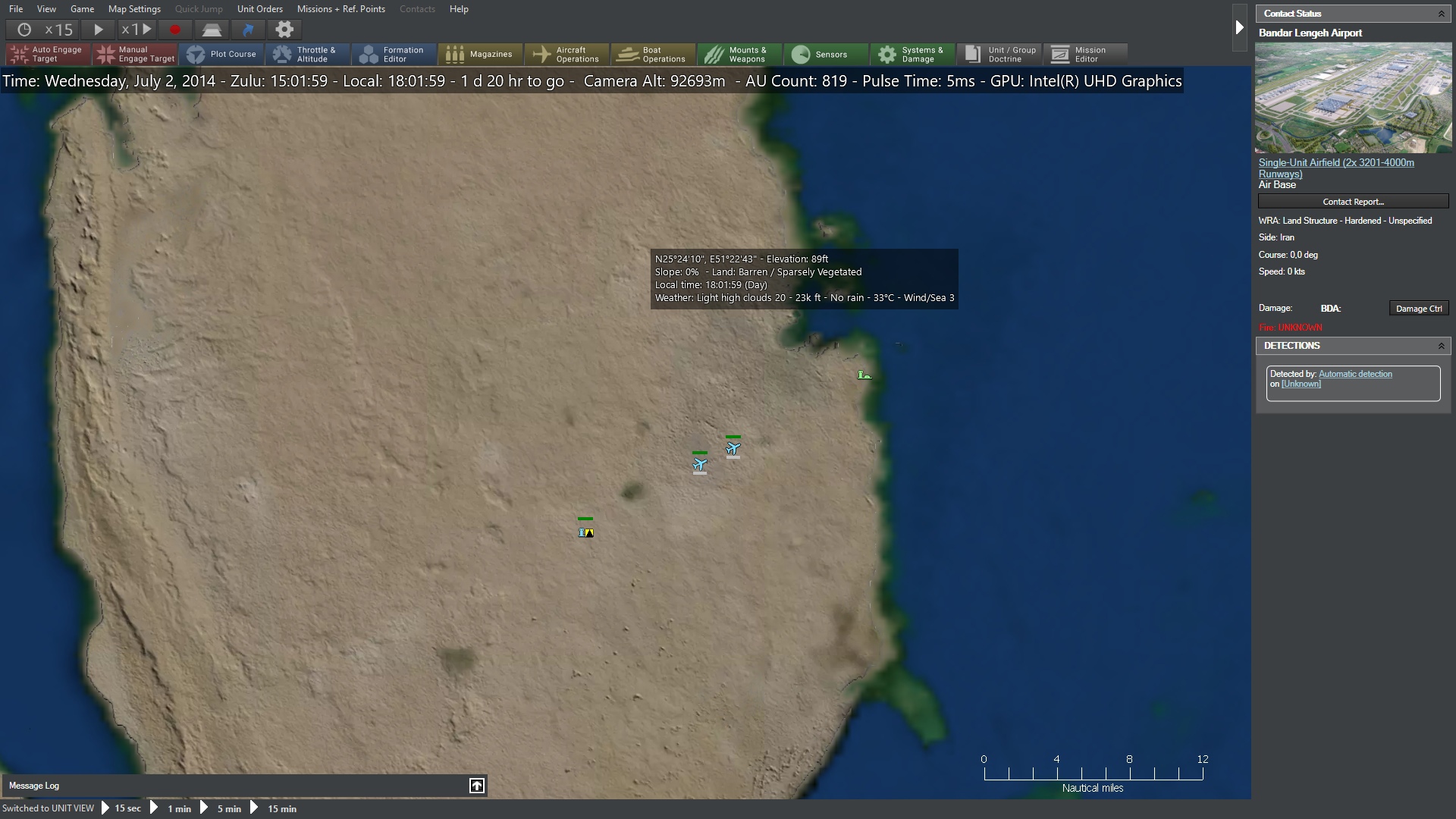Expand the Message Log with up arrow
Viewport: 1456px width, 819px height.
click(477, 786)
